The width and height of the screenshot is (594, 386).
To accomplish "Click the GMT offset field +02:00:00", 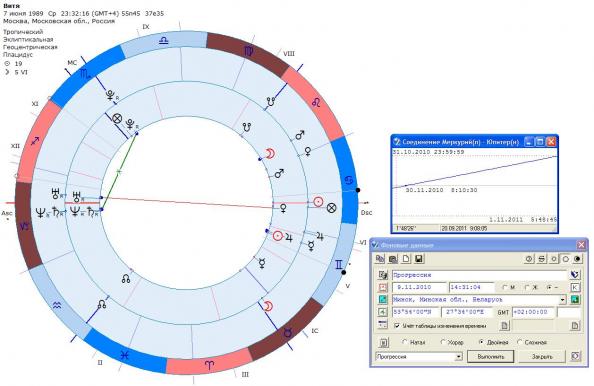I will point(533,312).
